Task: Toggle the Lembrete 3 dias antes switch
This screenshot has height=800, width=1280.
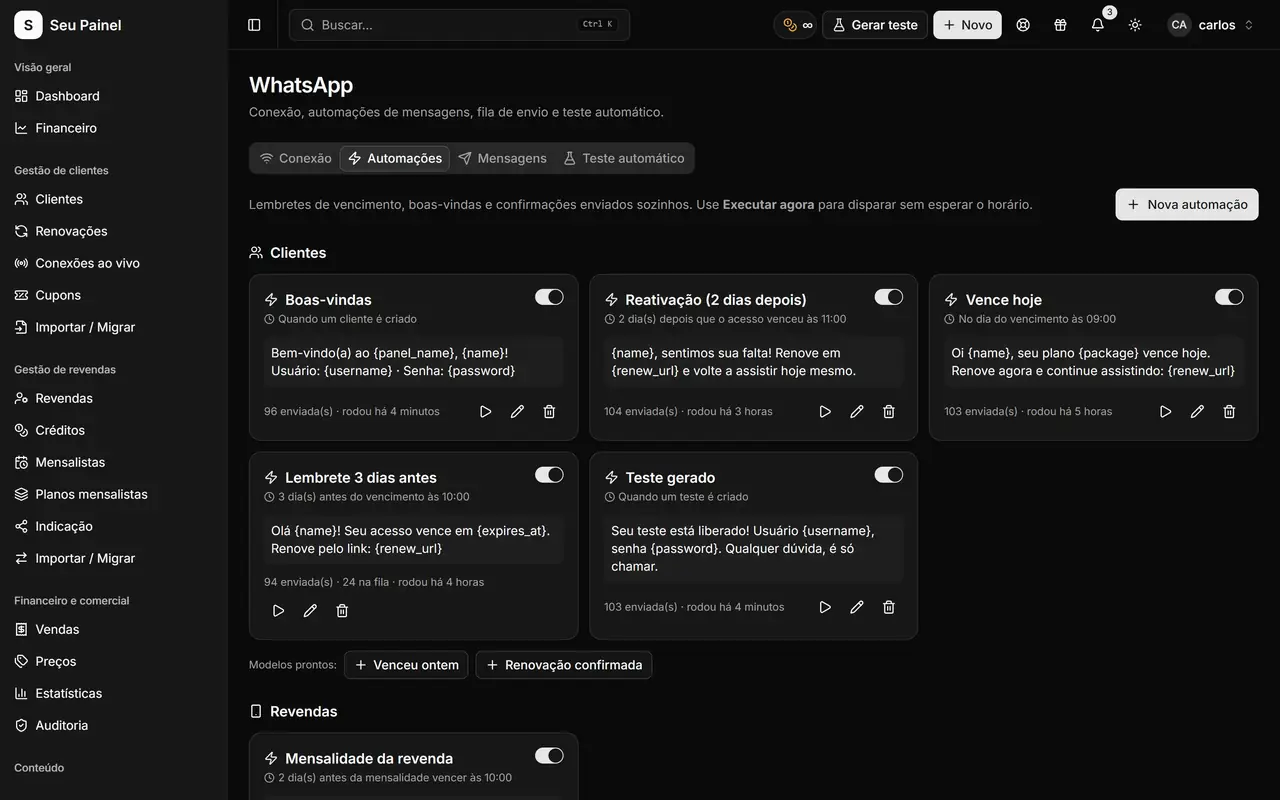Action: [x=549, y=475]
